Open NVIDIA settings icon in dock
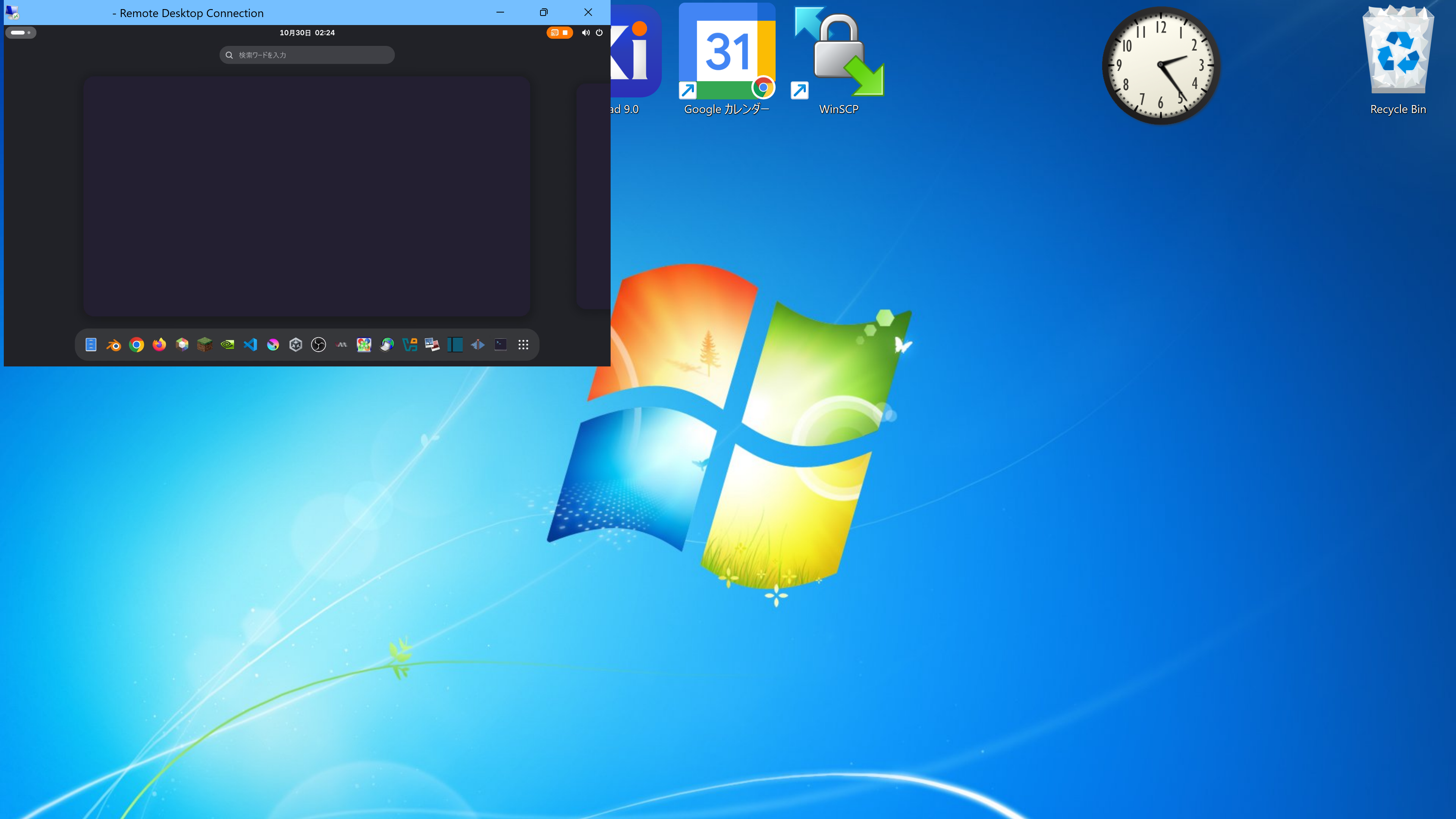 (227, 344)
